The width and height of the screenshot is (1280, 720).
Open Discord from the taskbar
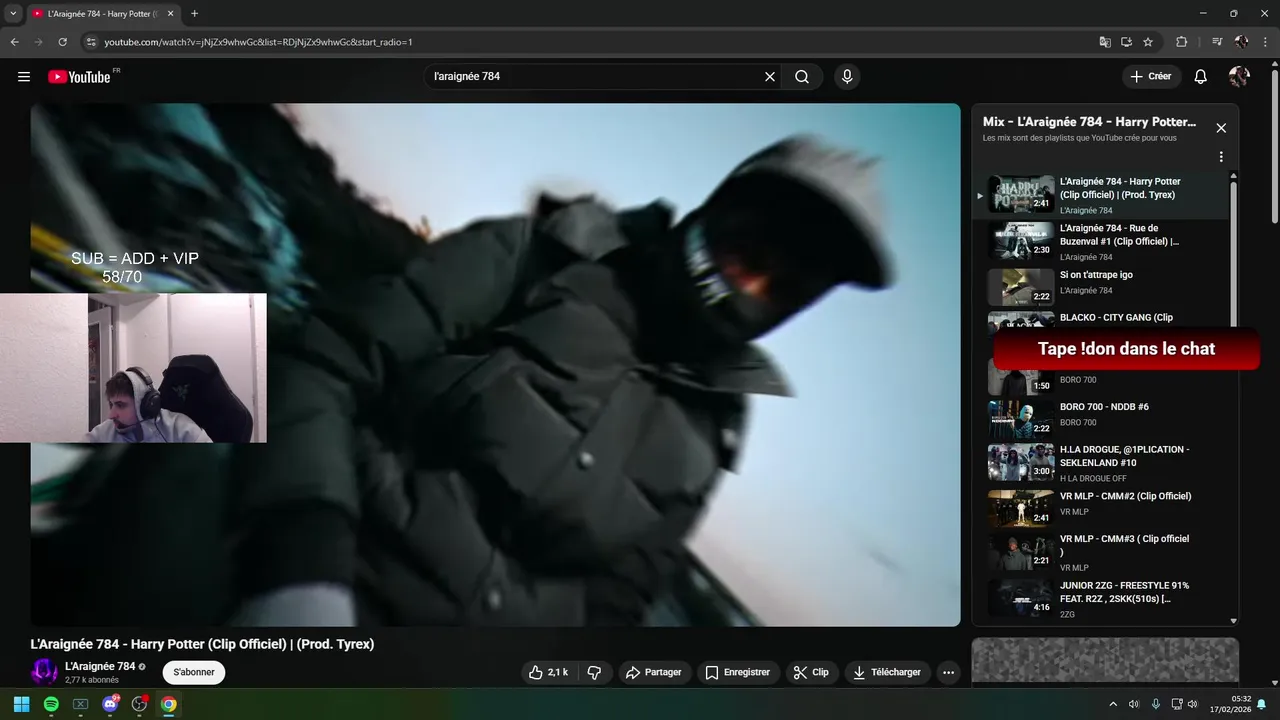(110, 704)
